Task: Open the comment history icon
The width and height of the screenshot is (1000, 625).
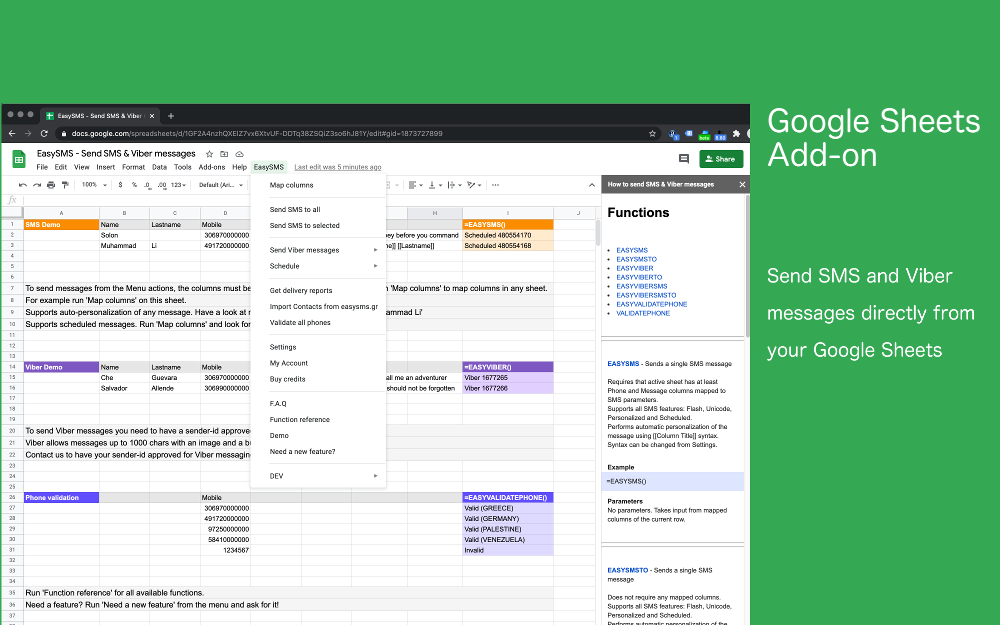Action: [684, 159]
